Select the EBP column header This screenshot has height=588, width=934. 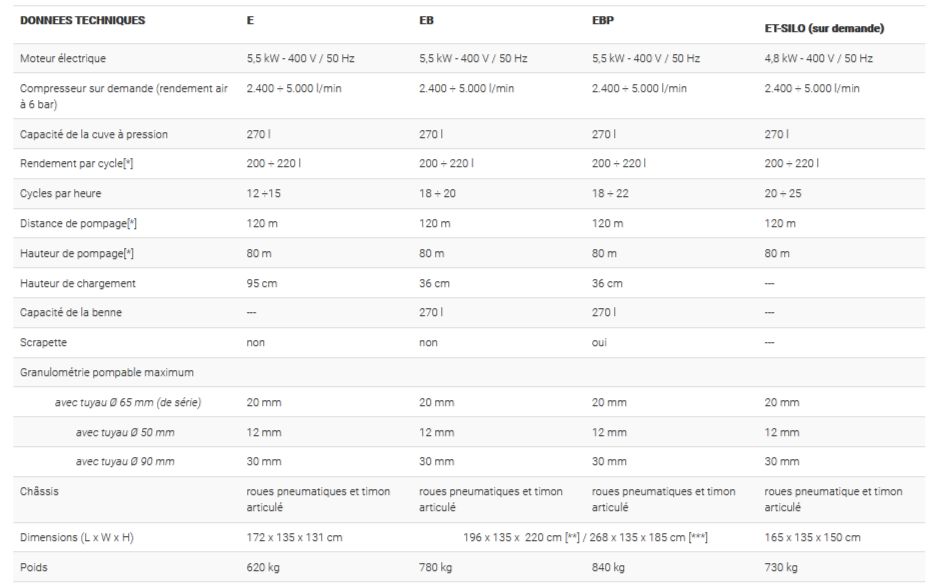603,20
